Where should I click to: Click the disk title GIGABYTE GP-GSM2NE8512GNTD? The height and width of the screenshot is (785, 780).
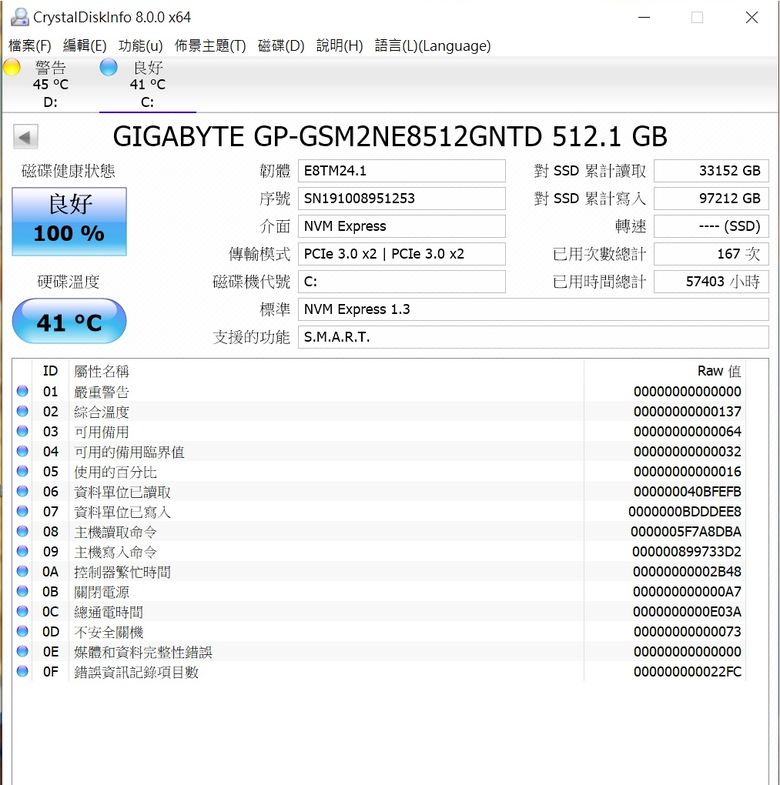click(327, 136)
